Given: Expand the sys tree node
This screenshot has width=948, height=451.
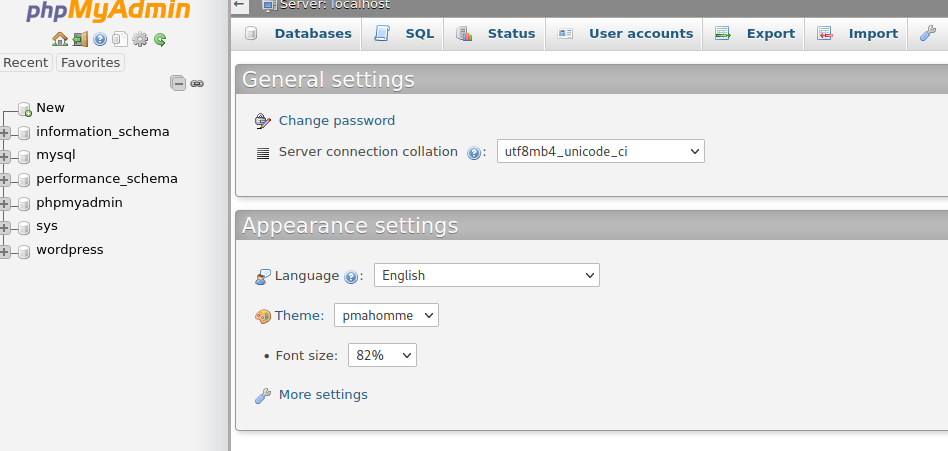Looking at the screenshot, I should click(4, 227).
